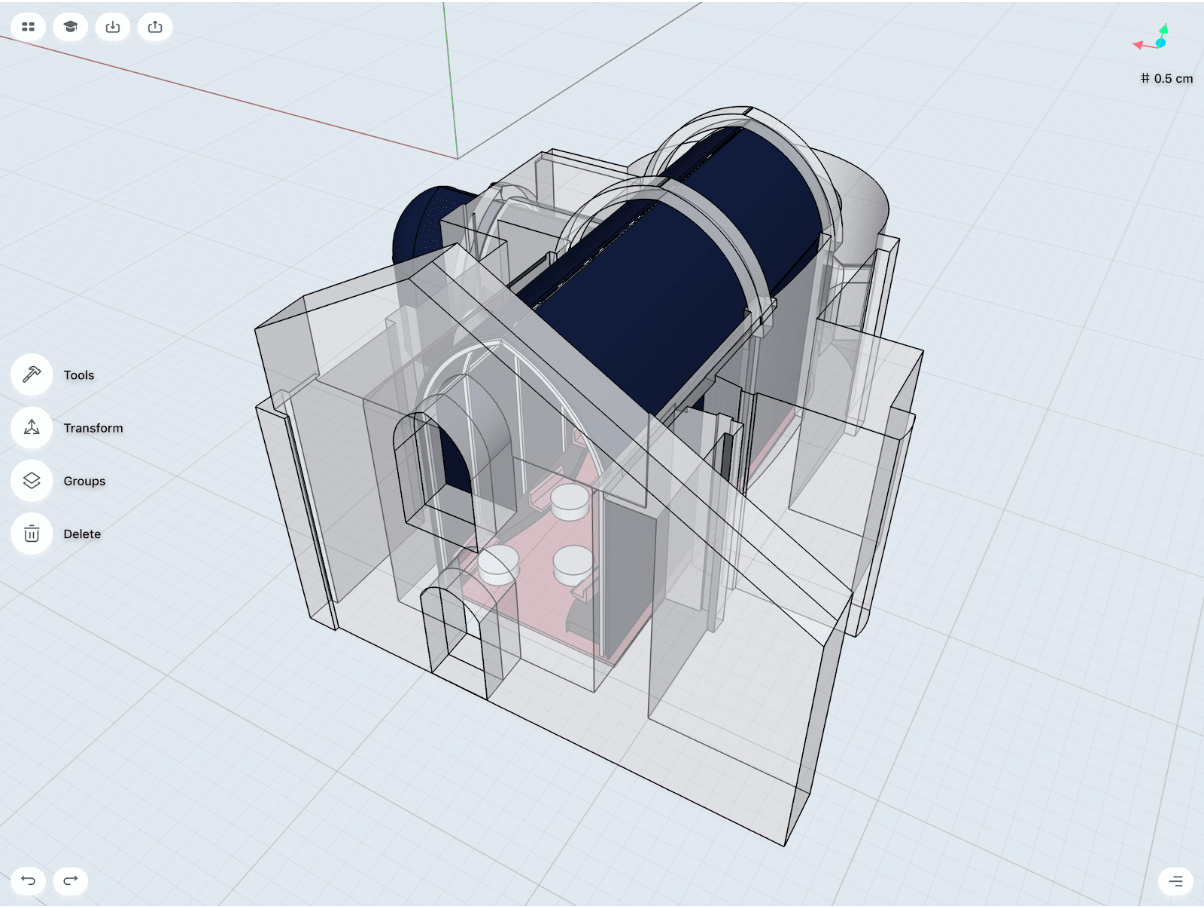Open the Tools hammer icon

point(31,374)
